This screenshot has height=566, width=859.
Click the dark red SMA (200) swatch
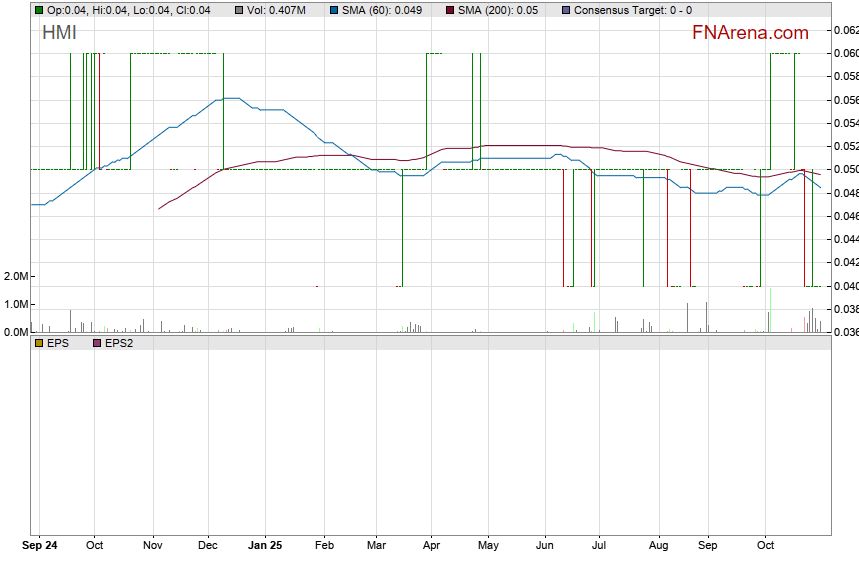tap(449, 10)
